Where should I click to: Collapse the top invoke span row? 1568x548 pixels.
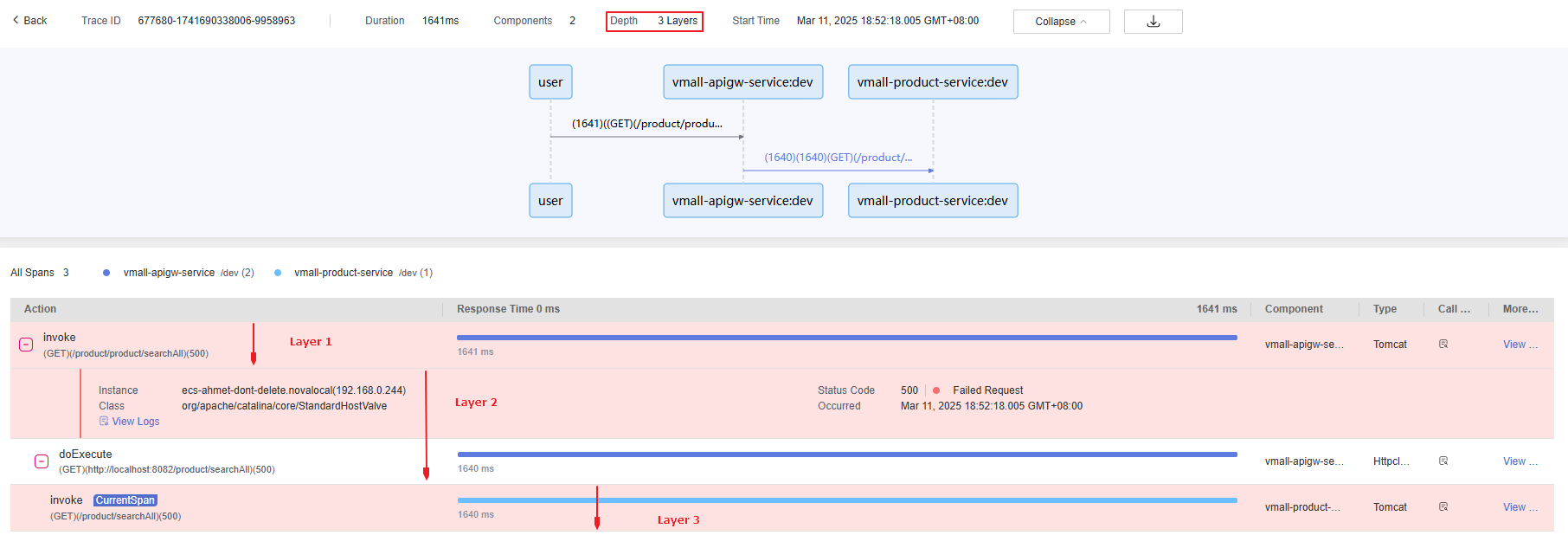click(26, 345)
